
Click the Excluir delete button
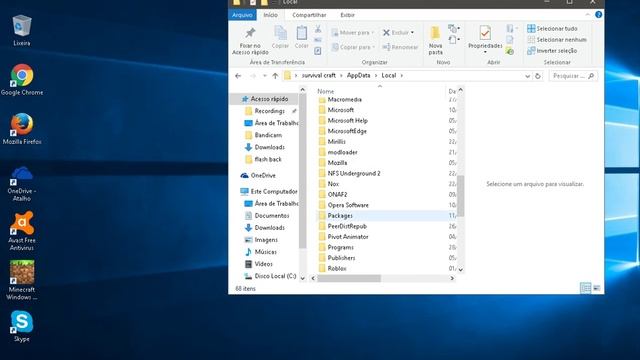point(398,32)
